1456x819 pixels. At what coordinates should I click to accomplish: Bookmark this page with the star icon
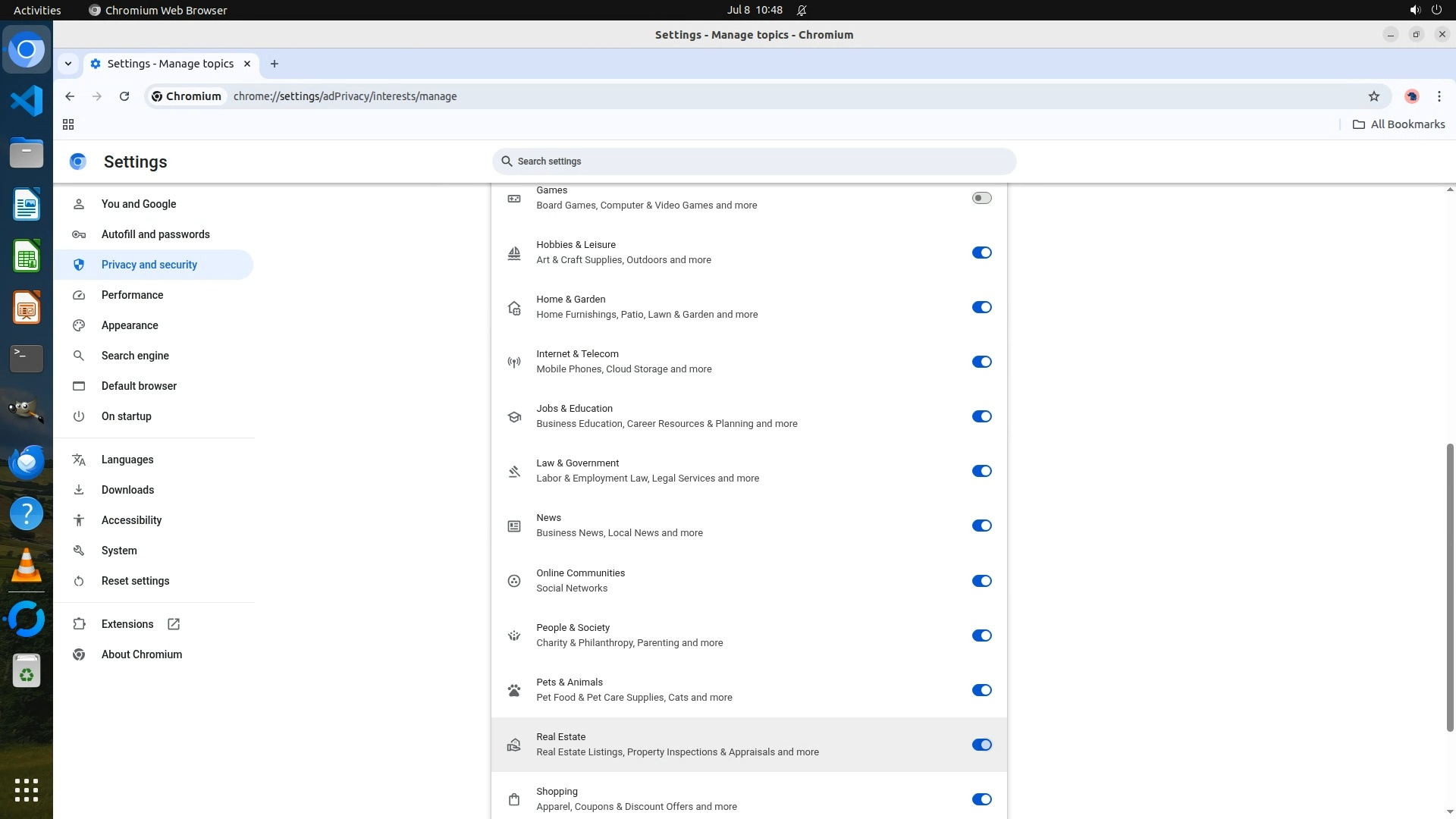(1373, 96)
